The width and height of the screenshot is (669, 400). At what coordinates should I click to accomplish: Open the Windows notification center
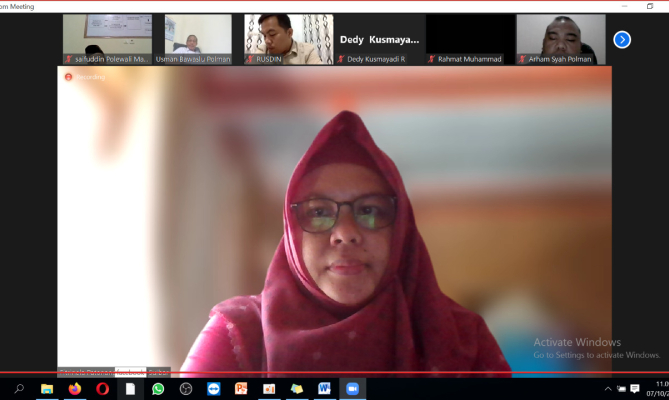pyautogui.click(x=635, y=388)
